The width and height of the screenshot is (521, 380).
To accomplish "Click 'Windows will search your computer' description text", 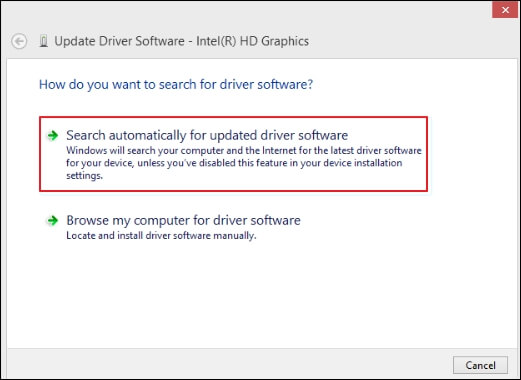I will coord(244,163).
